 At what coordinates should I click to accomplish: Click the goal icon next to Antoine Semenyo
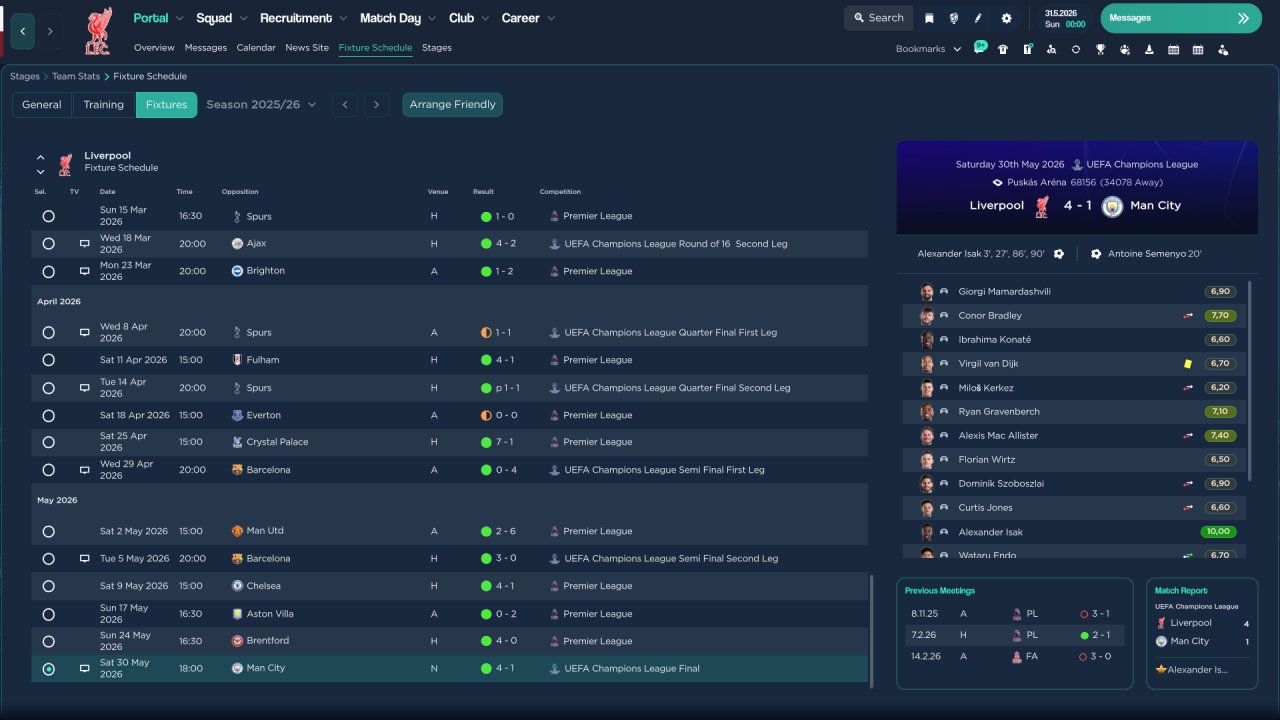click(x=1096, y=254)
